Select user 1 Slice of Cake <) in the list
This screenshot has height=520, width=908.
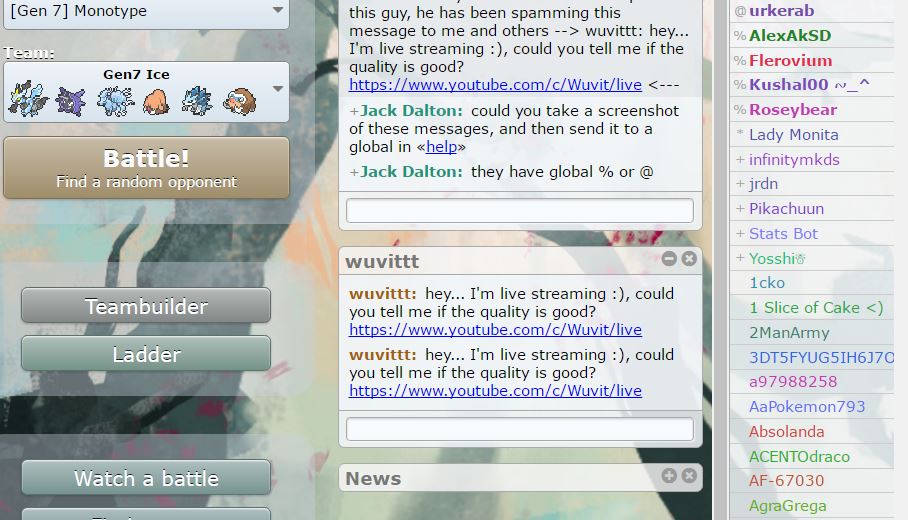(812, 307)
